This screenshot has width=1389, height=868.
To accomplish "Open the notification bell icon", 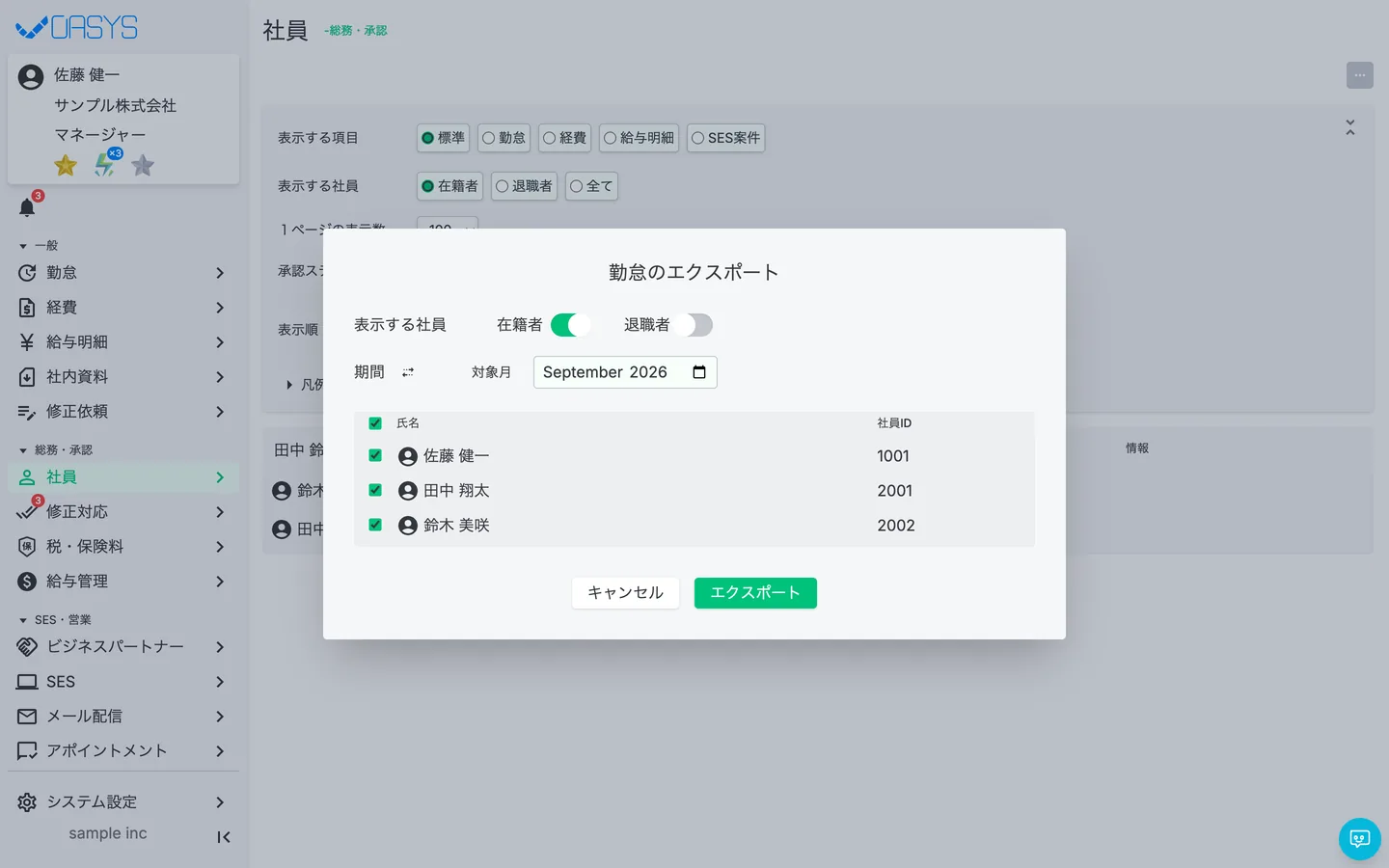I will click(27, 207).
